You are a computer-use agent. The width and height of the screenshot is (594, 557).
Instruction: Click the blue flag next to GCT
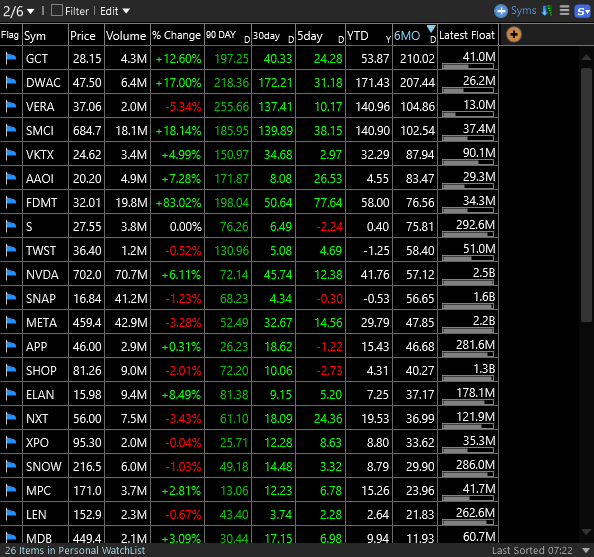(x=11, y=58)
